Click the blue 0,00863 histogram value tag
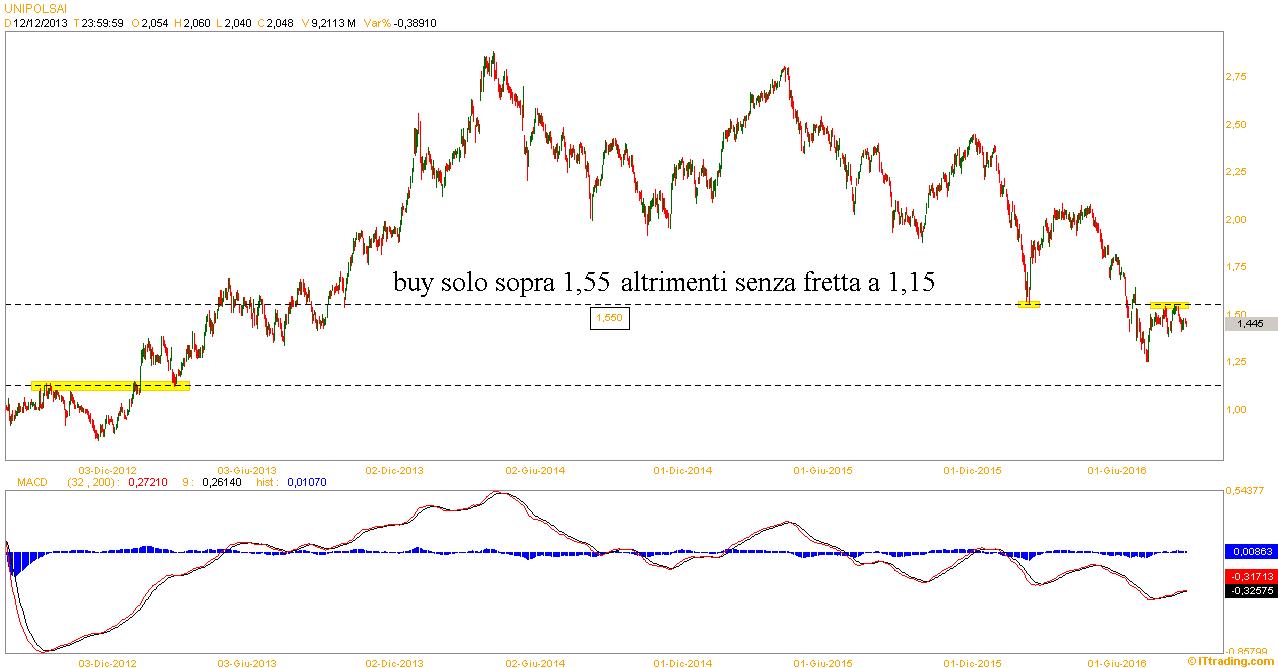 (x=1249, y=551)
